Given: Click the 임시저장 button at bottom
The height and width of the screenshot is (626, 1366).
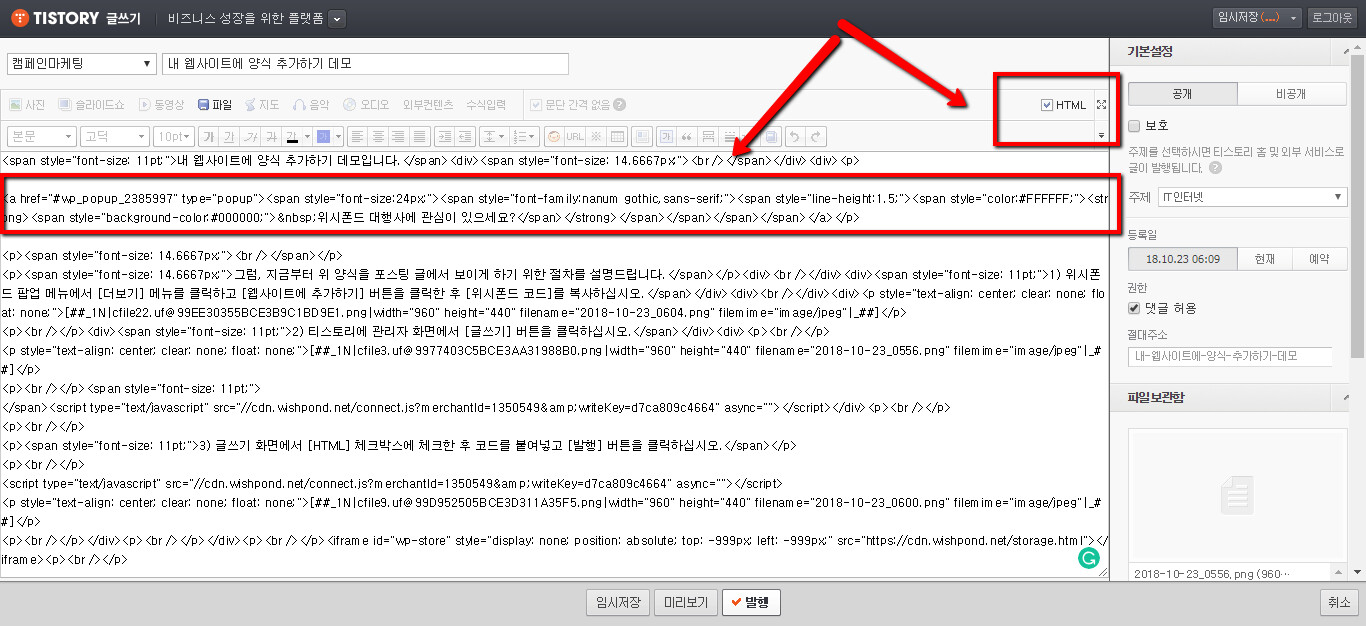Looking at the screenshot, I should (x=617, y=602).
